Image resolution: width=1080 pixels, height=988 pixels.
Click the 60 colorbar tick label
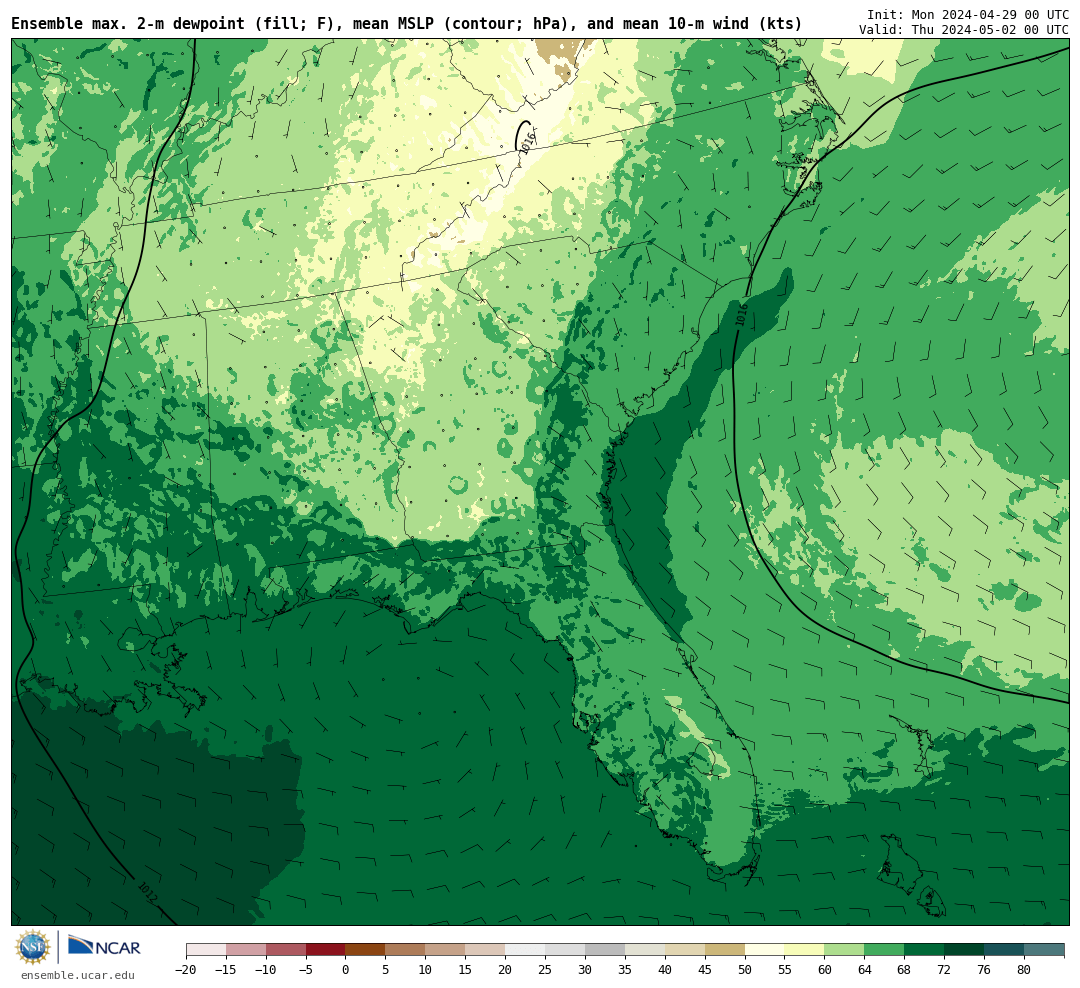click(825, 970)
